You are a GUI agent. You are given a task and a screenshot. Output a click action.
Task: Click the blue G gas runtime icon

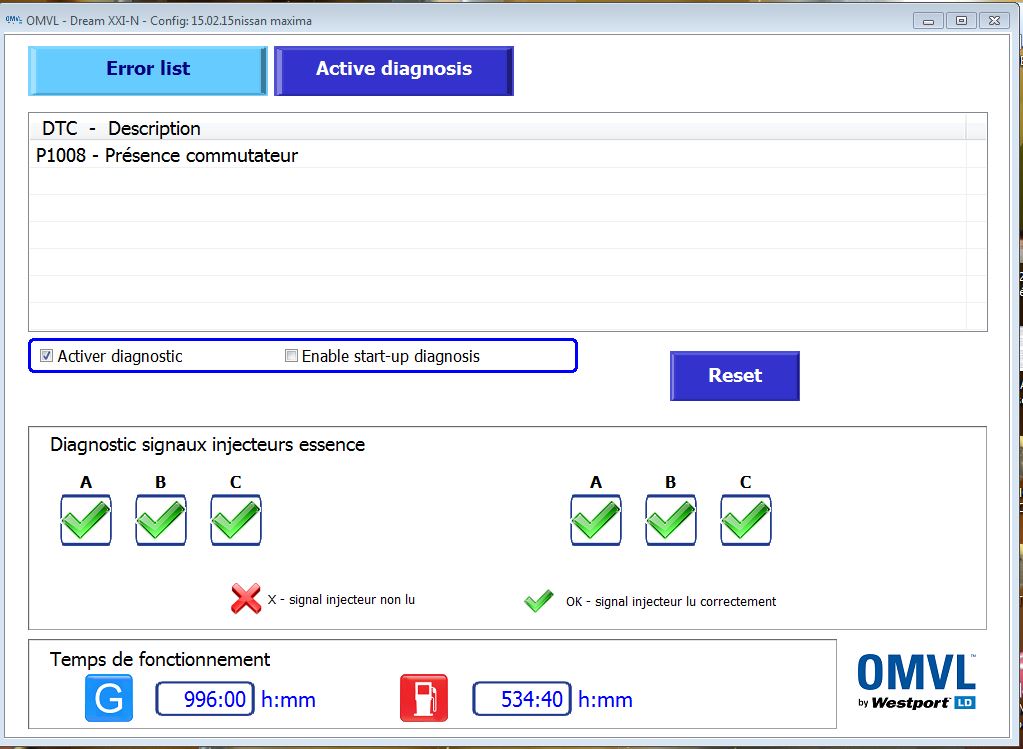(x=109, y=698)
